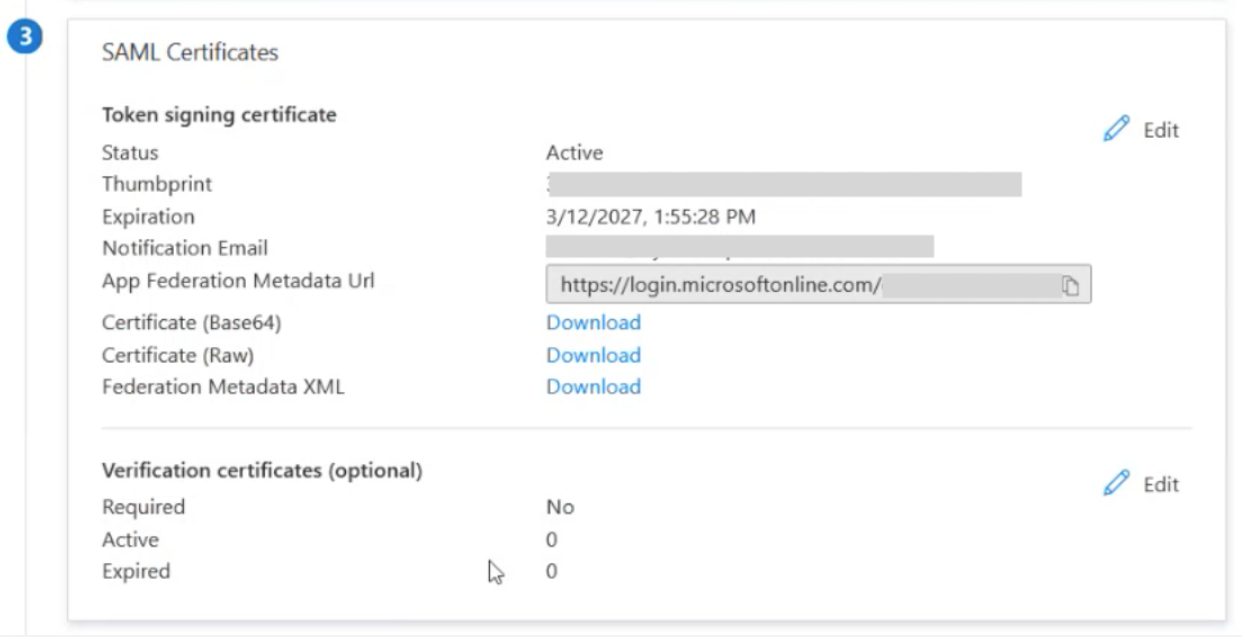Click the Expiration date 3/12/2027 value
This screenshot has height=637, width=1242.
[650, 217]
